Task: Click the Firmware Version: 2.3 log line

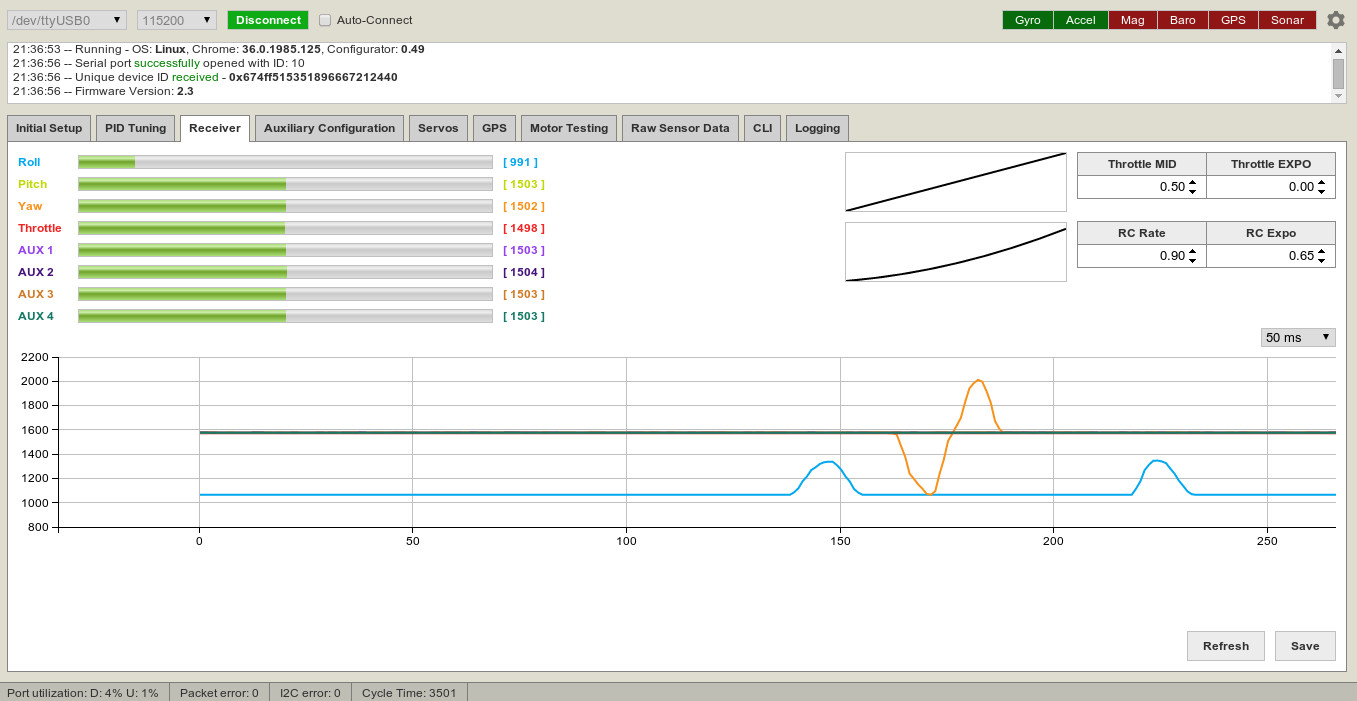Action: point(103,91)
